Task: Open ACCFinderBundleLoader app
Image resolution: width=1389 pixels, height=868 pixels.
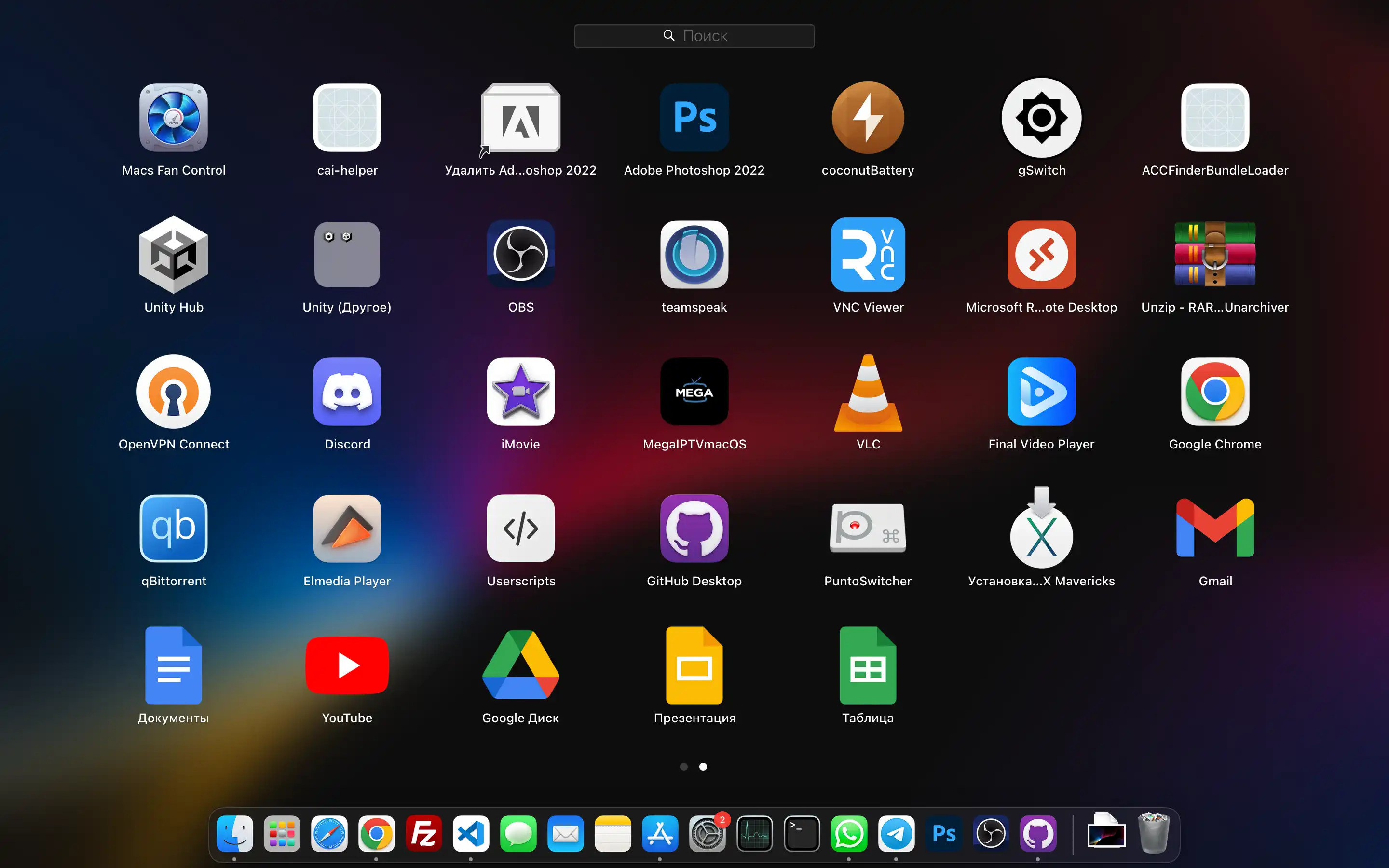Action: click(1215, 118)
